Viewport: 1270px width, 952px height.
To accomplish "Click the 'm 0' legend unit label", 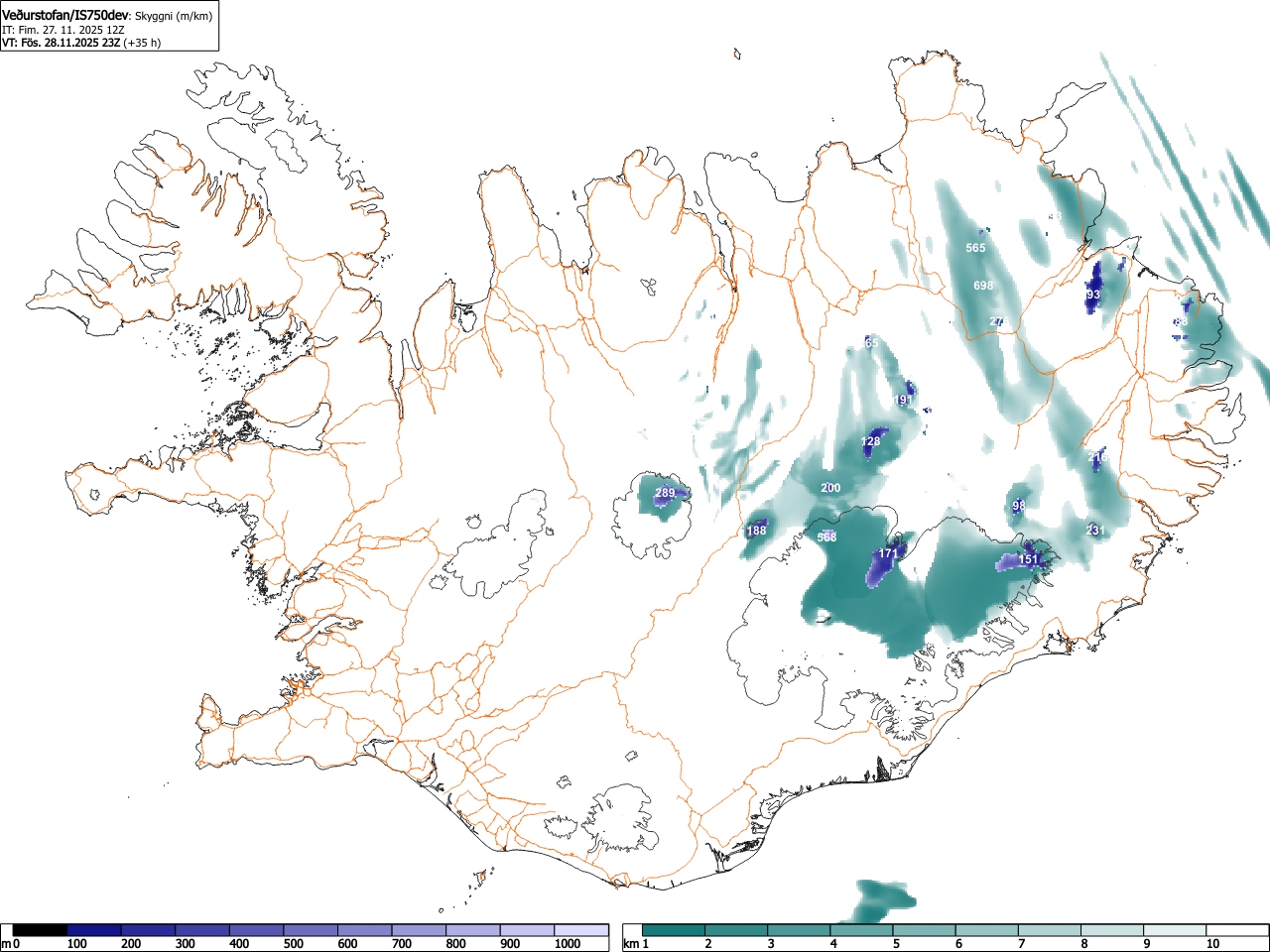I will click(11, 944).
